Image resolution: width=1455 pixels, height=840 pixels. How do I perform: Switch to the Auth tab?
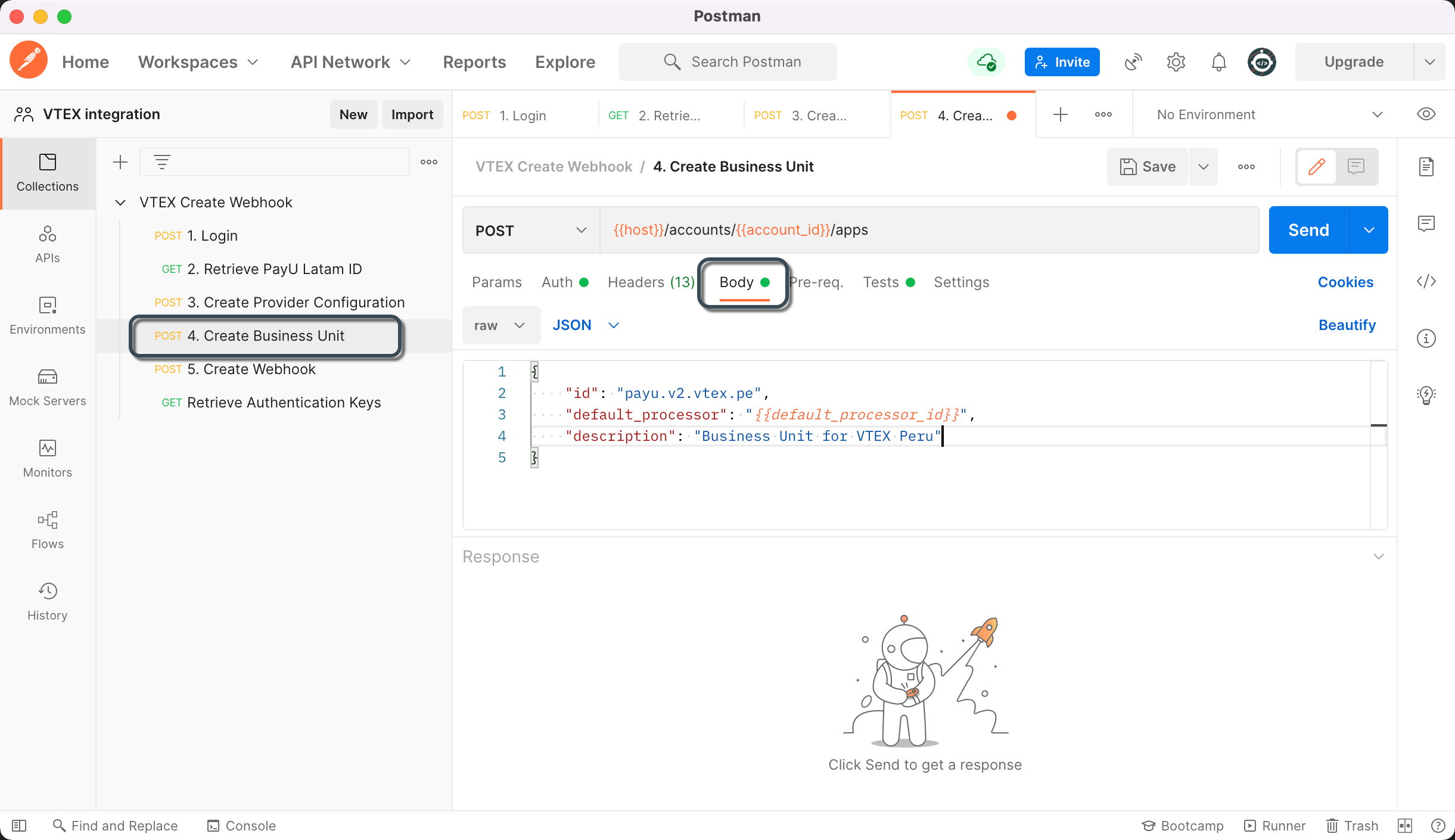click(565, 282)
